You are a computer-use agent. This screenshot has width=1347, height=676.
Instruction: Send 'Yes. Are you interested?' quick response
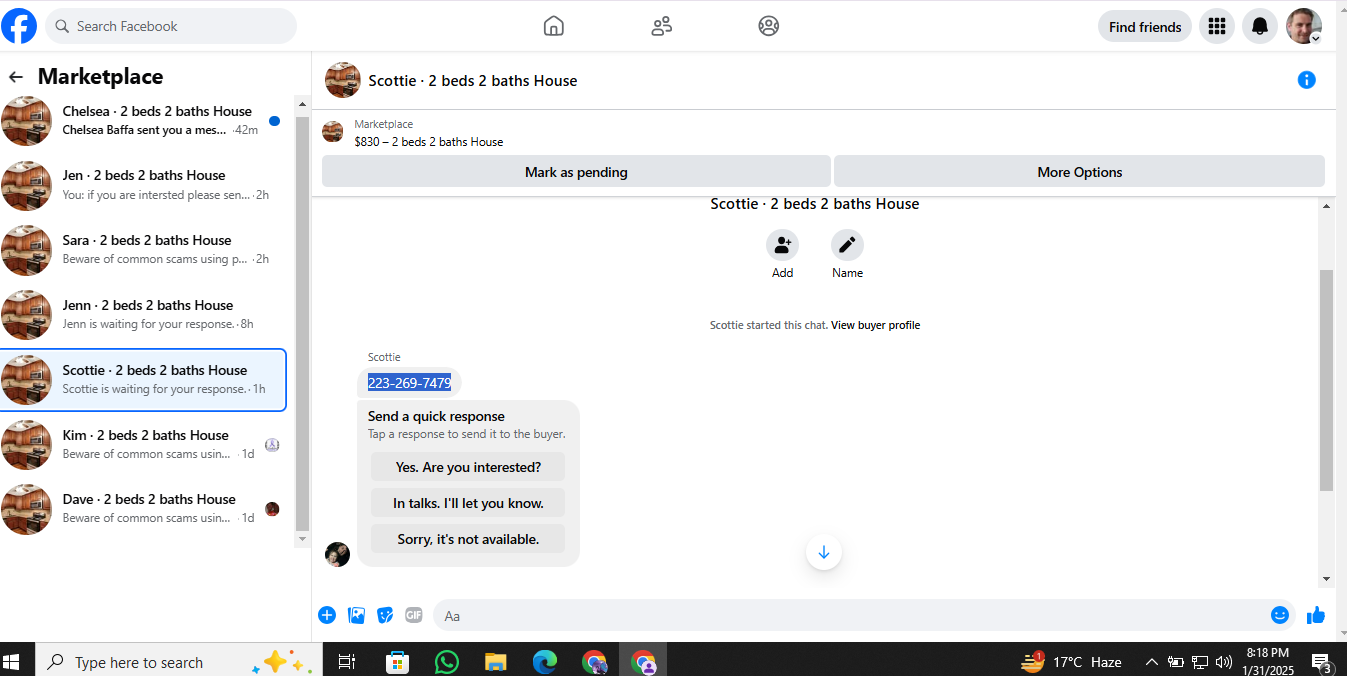[x=468, y=467]
